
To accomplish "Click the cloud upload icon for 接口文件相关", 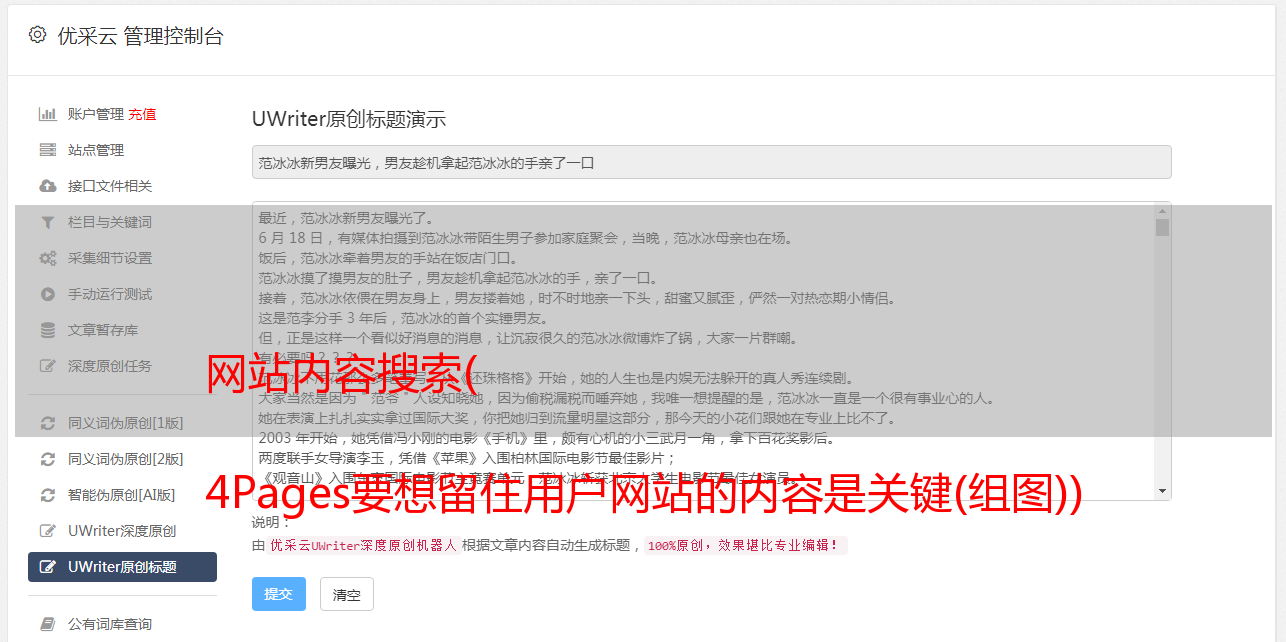I will tap(47, 186).
